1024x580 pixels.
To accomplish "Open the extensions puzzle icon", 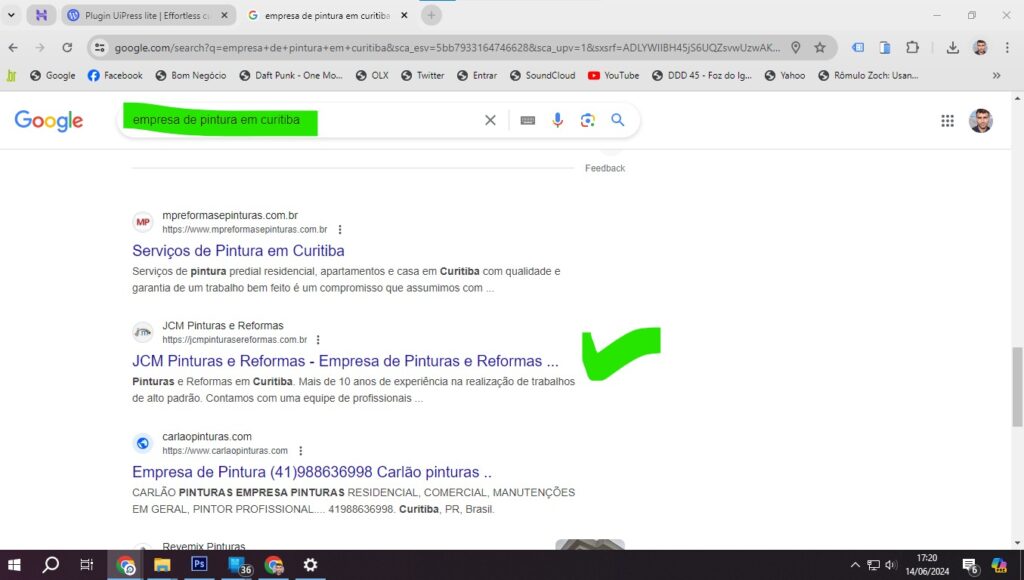I will [x=912, y=48].
